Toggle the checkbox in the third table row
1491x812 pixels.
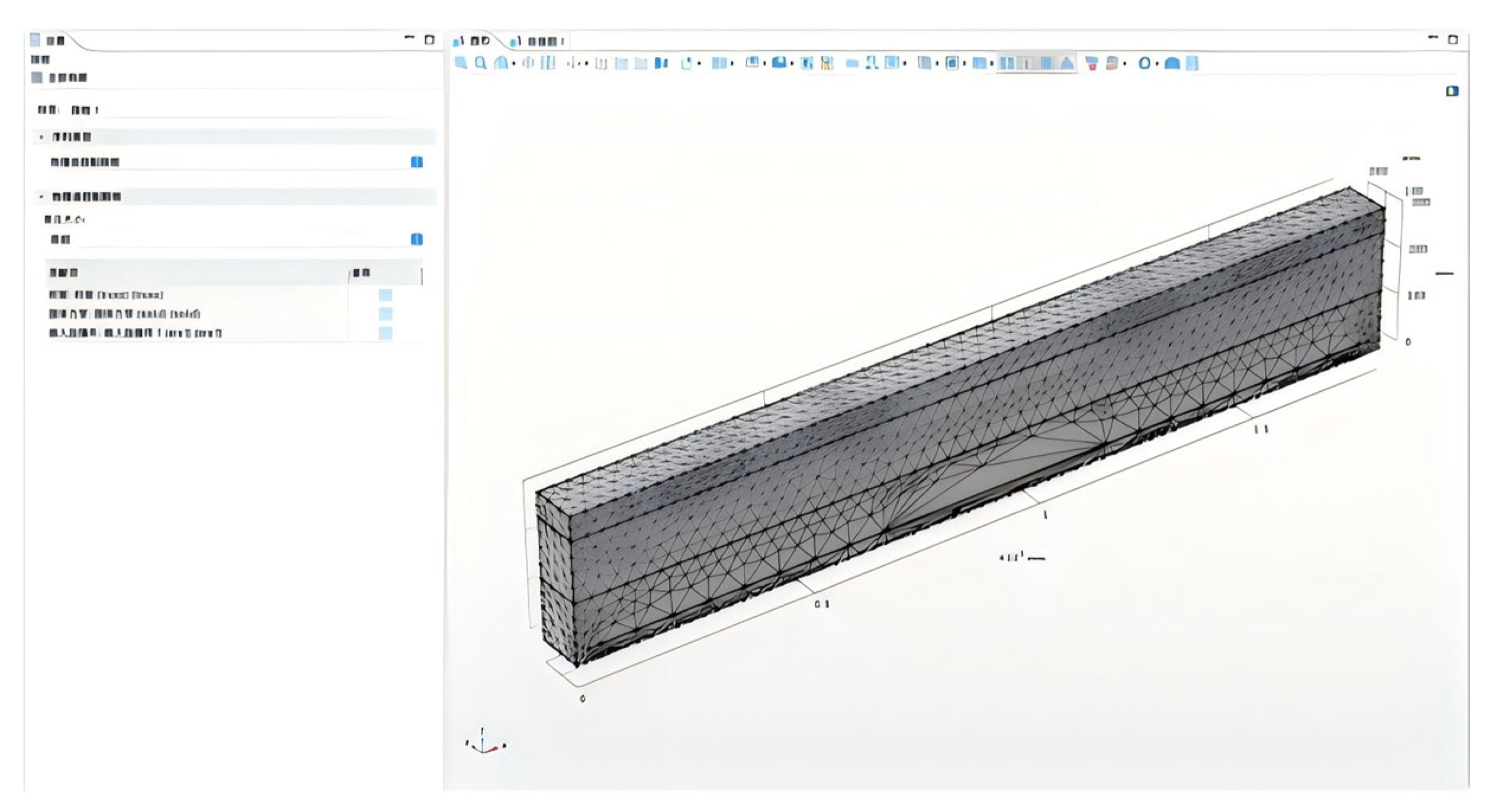click(385, 333)
